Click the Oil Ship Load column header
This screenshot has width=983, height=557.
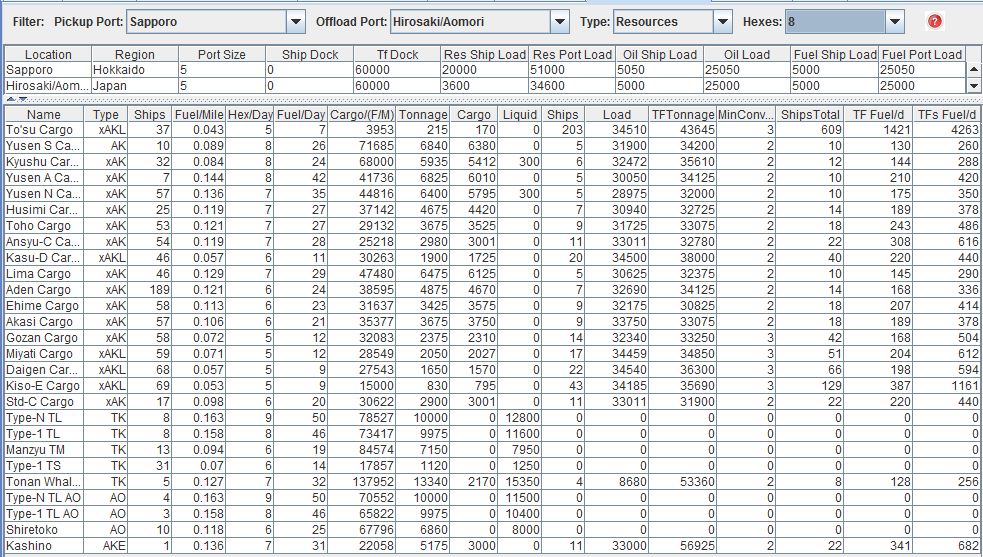660,55
